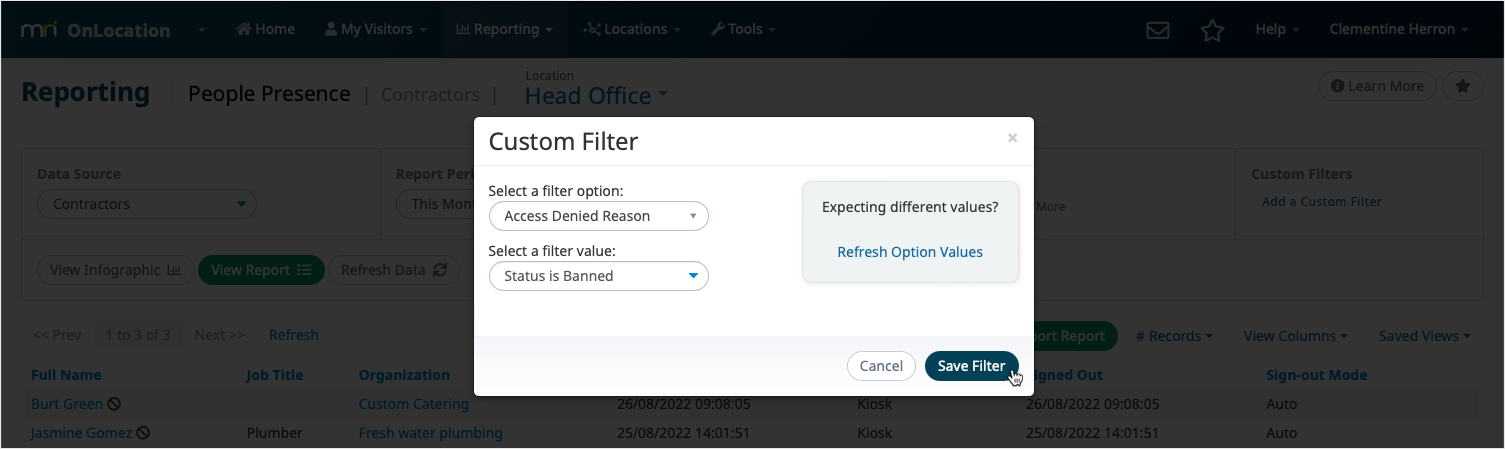Sort by Full Name column

click(66, 375)
